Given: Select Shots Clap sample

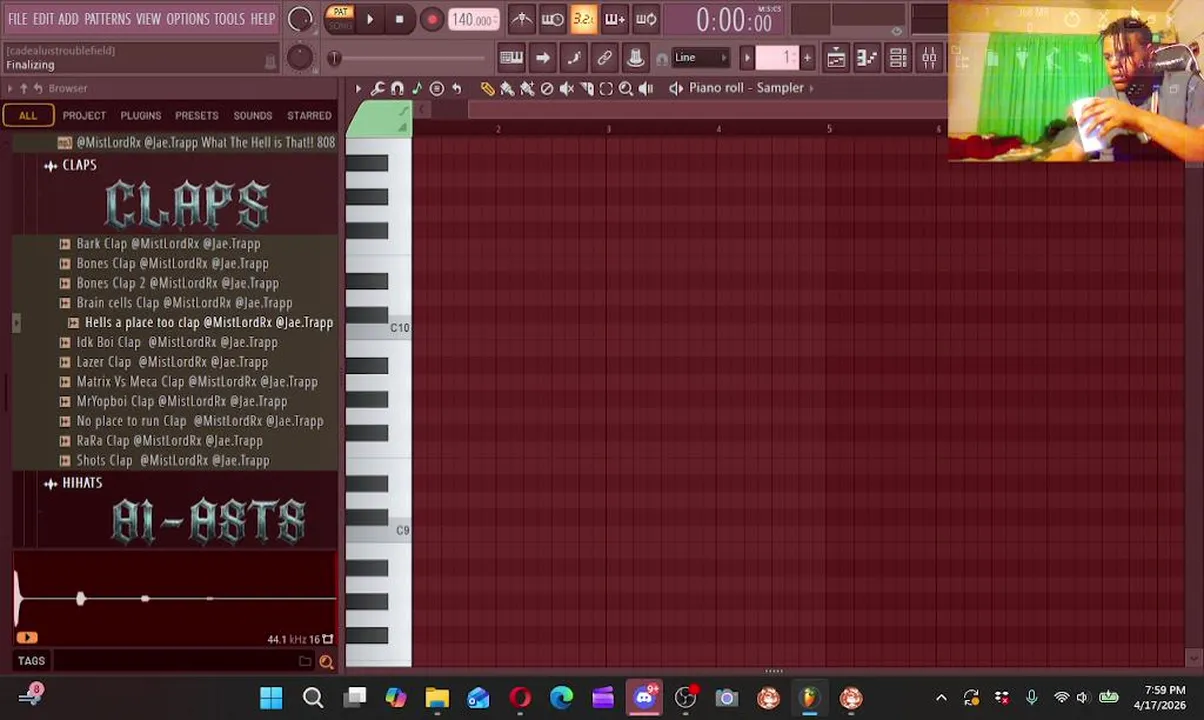Looking at the screenshot, I should pyautogui.click(x=173, y=461).
